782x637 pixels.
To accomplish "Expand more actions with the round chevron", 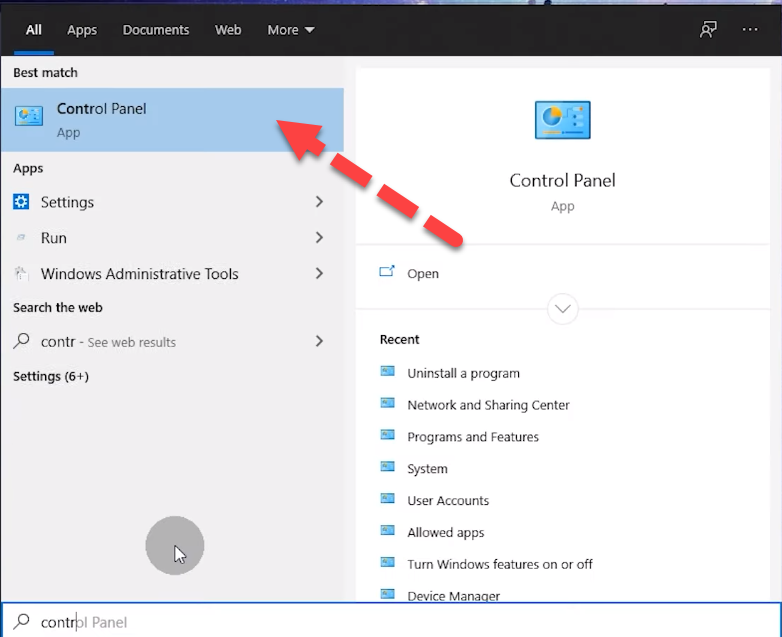I will click(x=563, y=309).
